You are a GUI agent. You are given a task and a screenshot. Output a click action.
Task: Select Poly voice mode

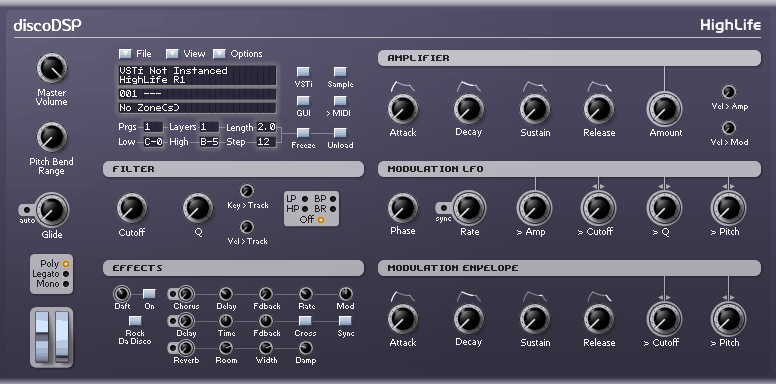(x=66, y=264)
